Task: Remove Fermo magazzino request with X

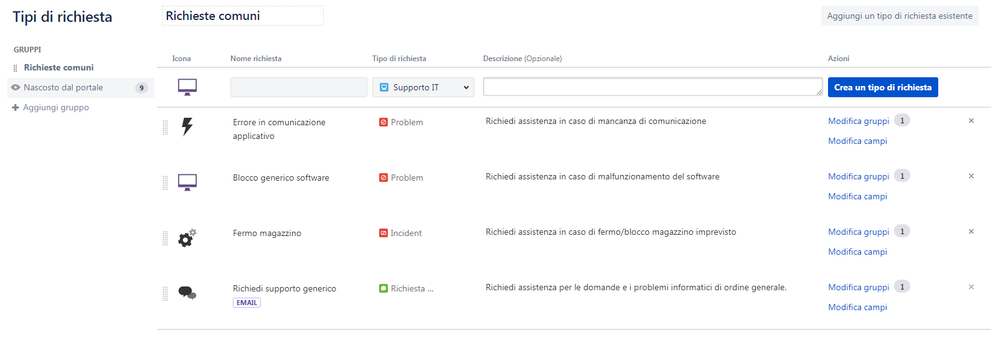Action: coord(971,232)
